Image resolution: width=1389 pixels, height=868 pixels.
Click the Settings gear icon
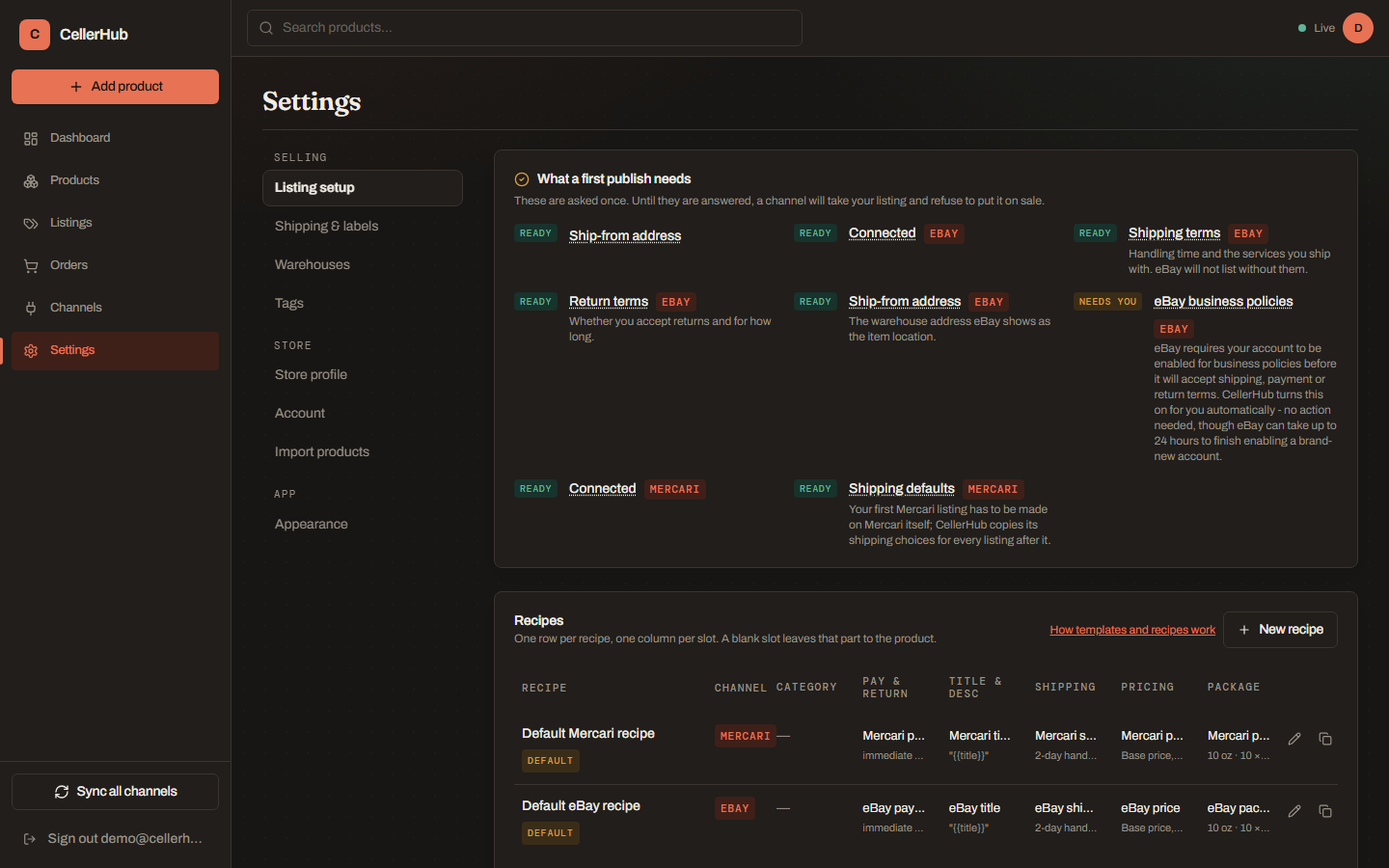pyautogui.click(x=31, y=351)
